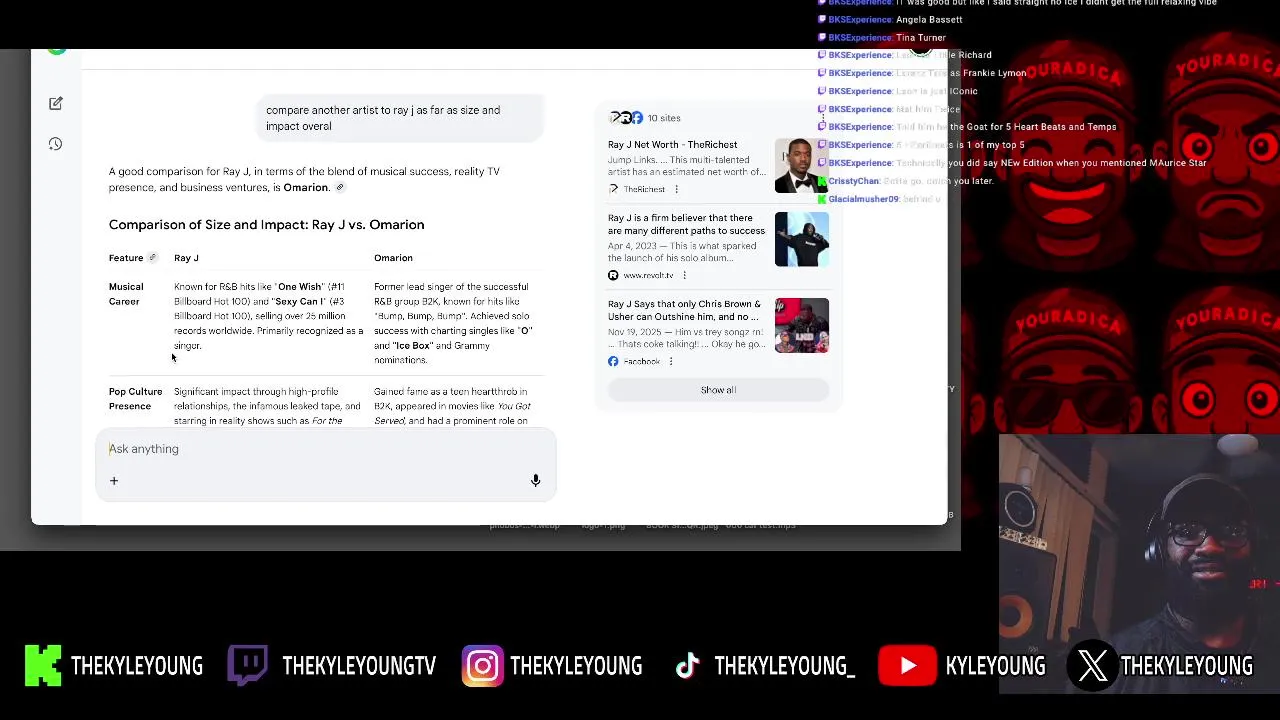Click X logo in bottom banner
Image resolution: width=1280 pixels, height=720 pixels.
[1093, 666]
